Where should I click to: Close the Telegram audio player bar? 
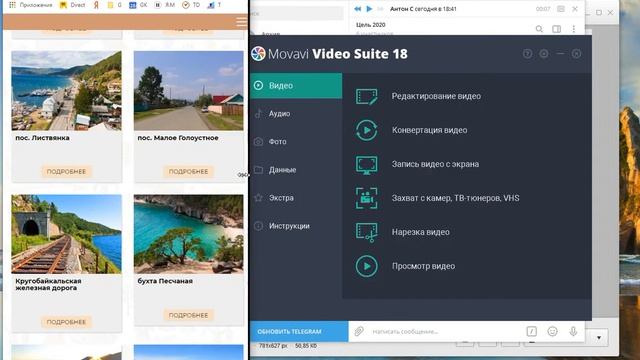[575, 9]
